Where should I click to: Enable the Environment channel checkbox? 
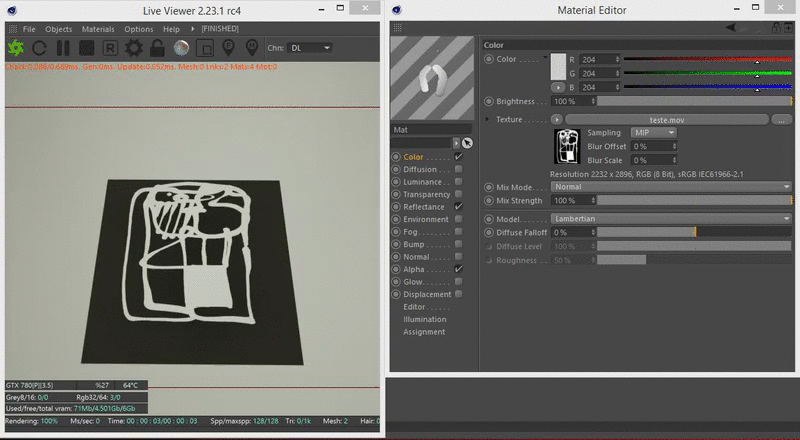[x=458, y=219]
